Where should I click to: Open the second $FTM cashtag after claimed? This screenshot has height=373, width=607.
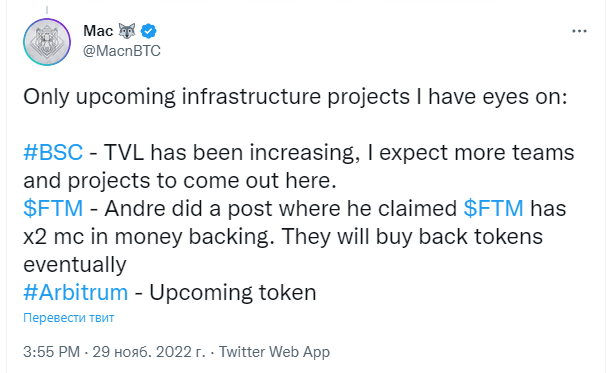tap(494, 208)
